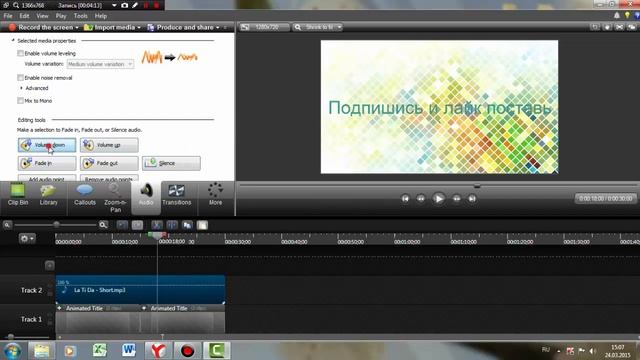Open the Help menu
Screen dimensions: 640x360
tap(100, 16)
